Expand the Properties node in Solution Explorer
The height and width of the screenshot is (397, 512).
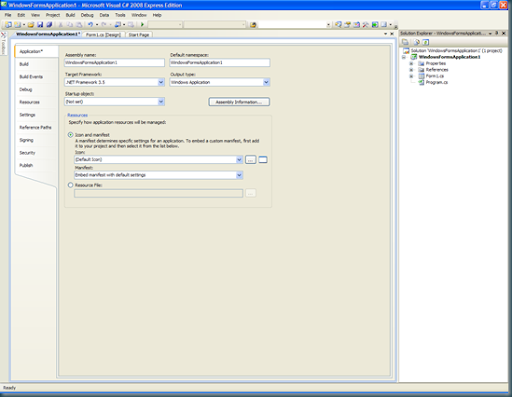pyautogui.click(x=411, y=63)
